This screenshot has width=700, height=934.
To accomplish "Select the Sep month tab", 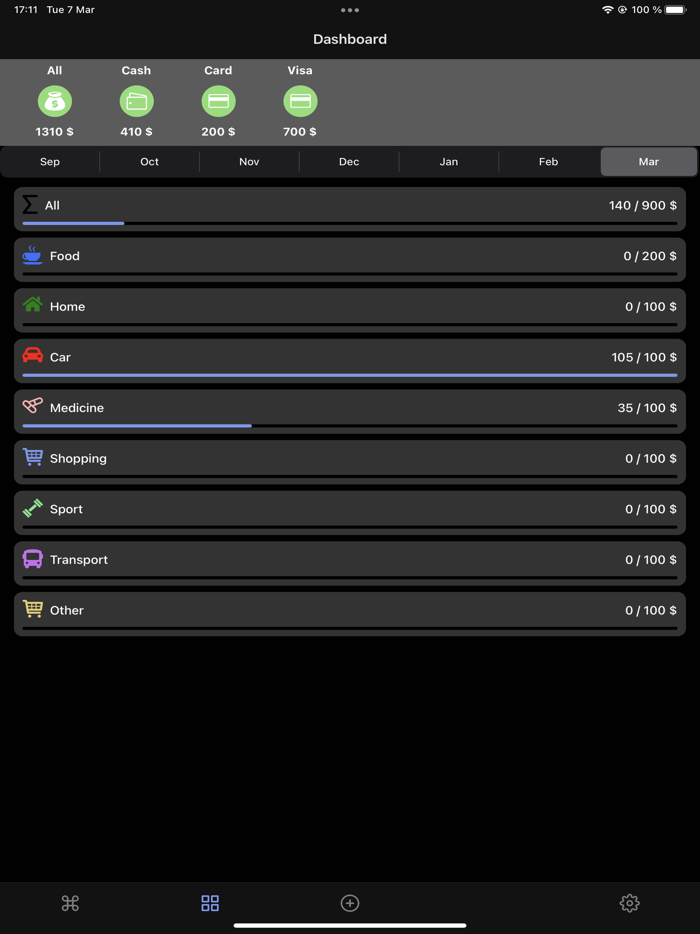I will point(49,161).
